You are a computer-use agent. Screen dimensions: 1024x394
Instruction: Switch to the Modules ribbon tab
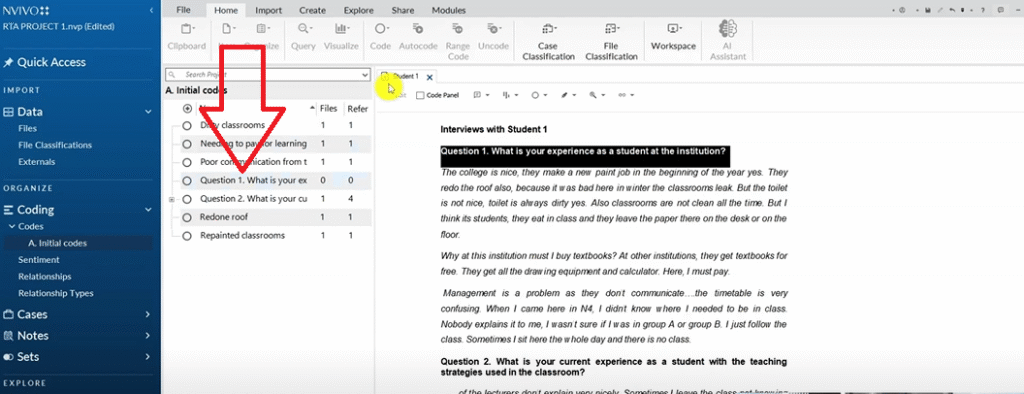449,10
